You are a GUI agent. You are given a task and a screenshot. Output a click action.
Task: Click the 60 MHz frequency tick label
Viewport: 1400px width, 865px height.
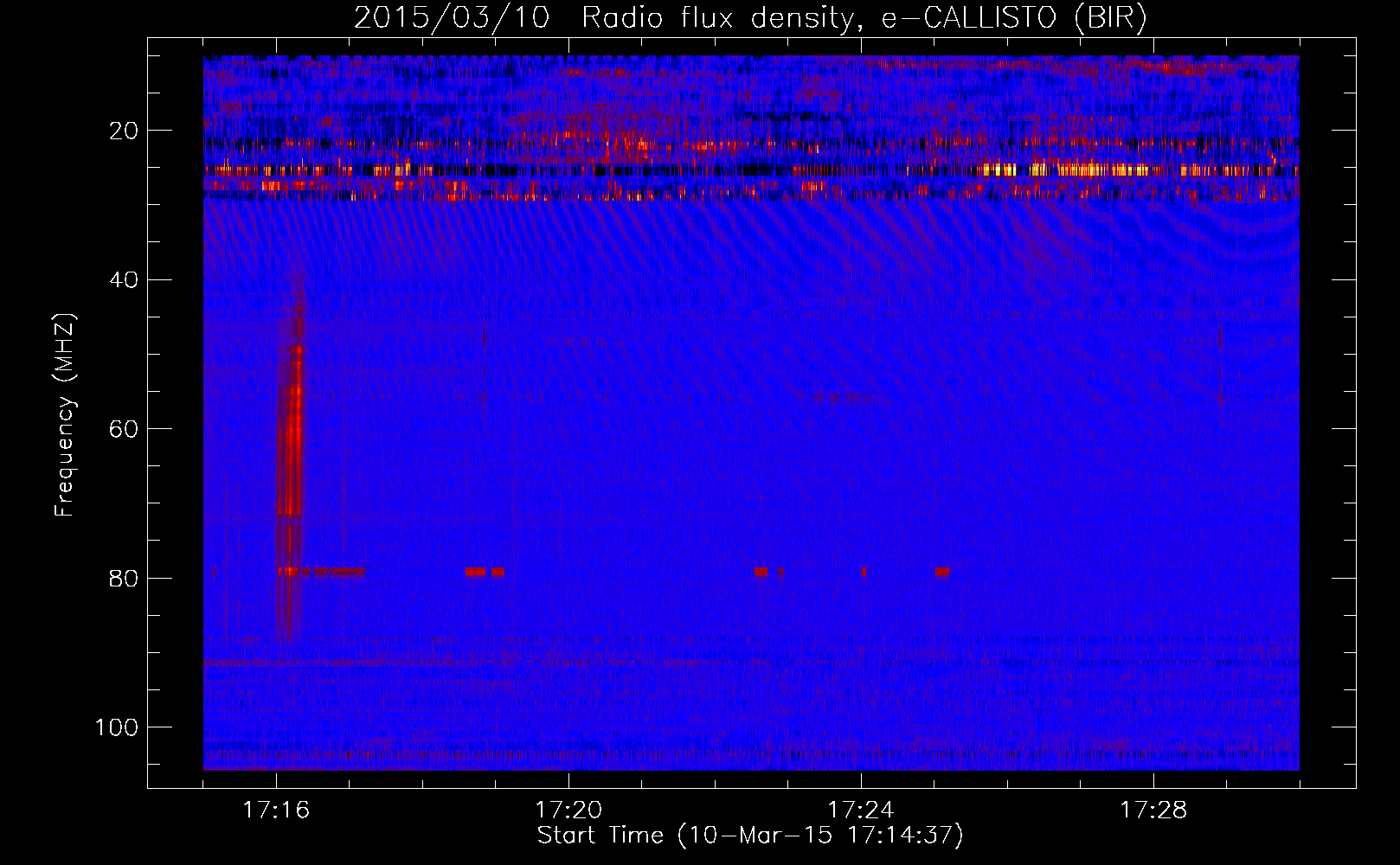point(125,429)
